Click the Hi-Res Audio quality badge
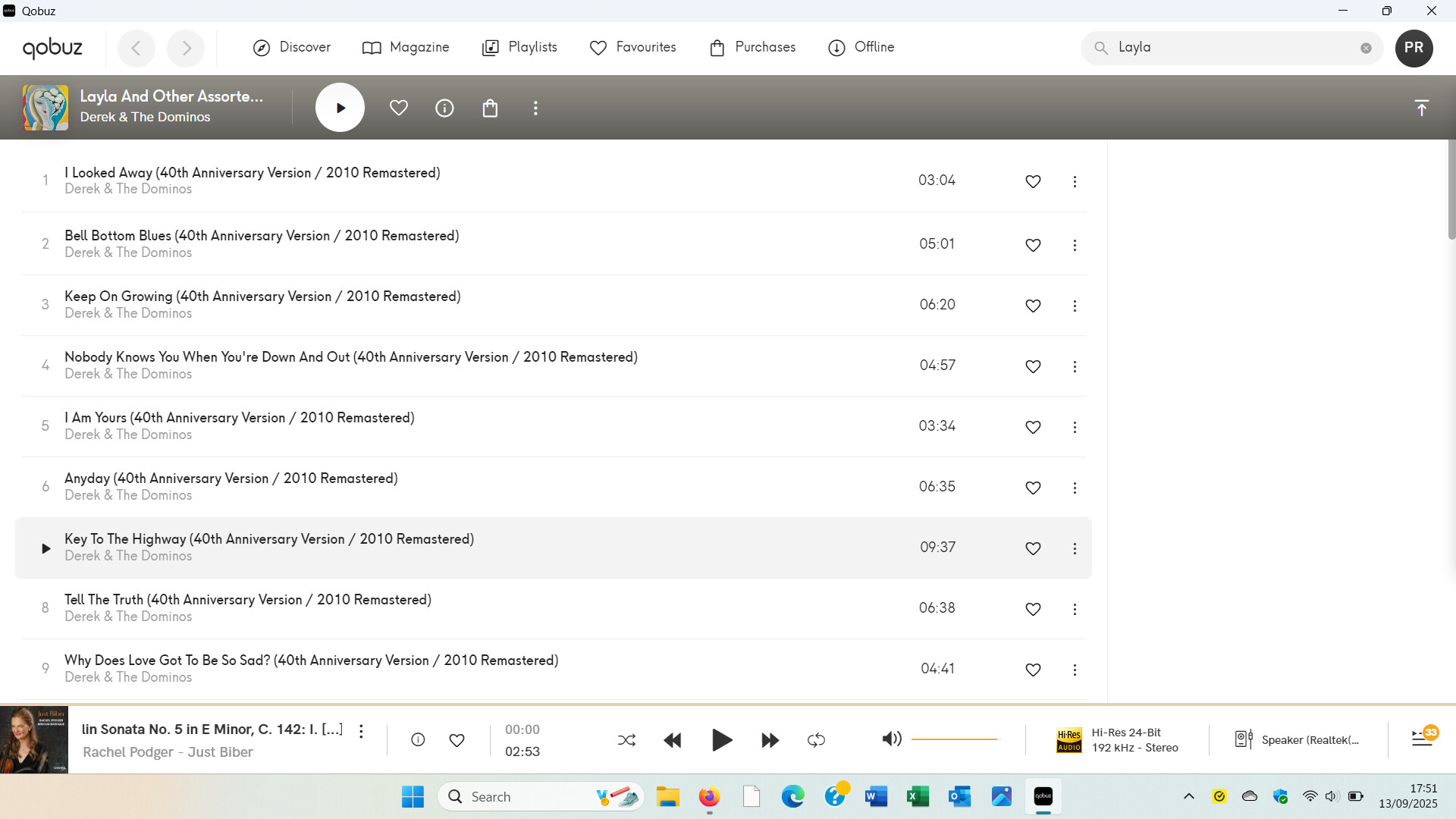This screenshot has height=819, width=1456. 1069,740
